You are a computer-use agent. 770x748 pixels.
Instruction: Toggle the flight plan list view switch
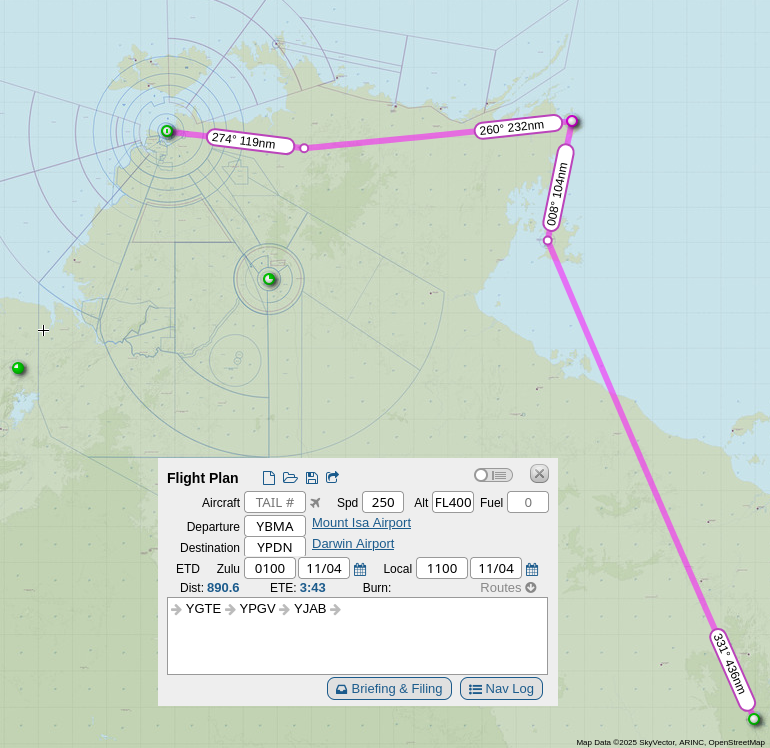click(x=493, y=475)
